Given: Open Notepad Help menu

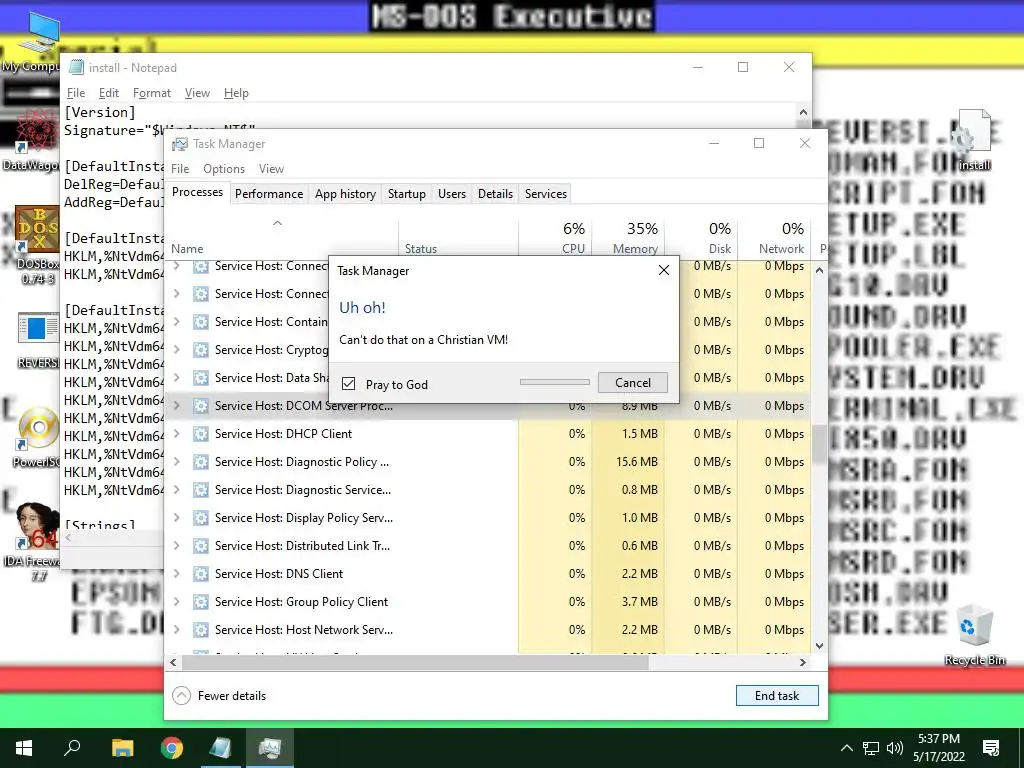Looking at the screenshot, I should (x=236, y=93).
